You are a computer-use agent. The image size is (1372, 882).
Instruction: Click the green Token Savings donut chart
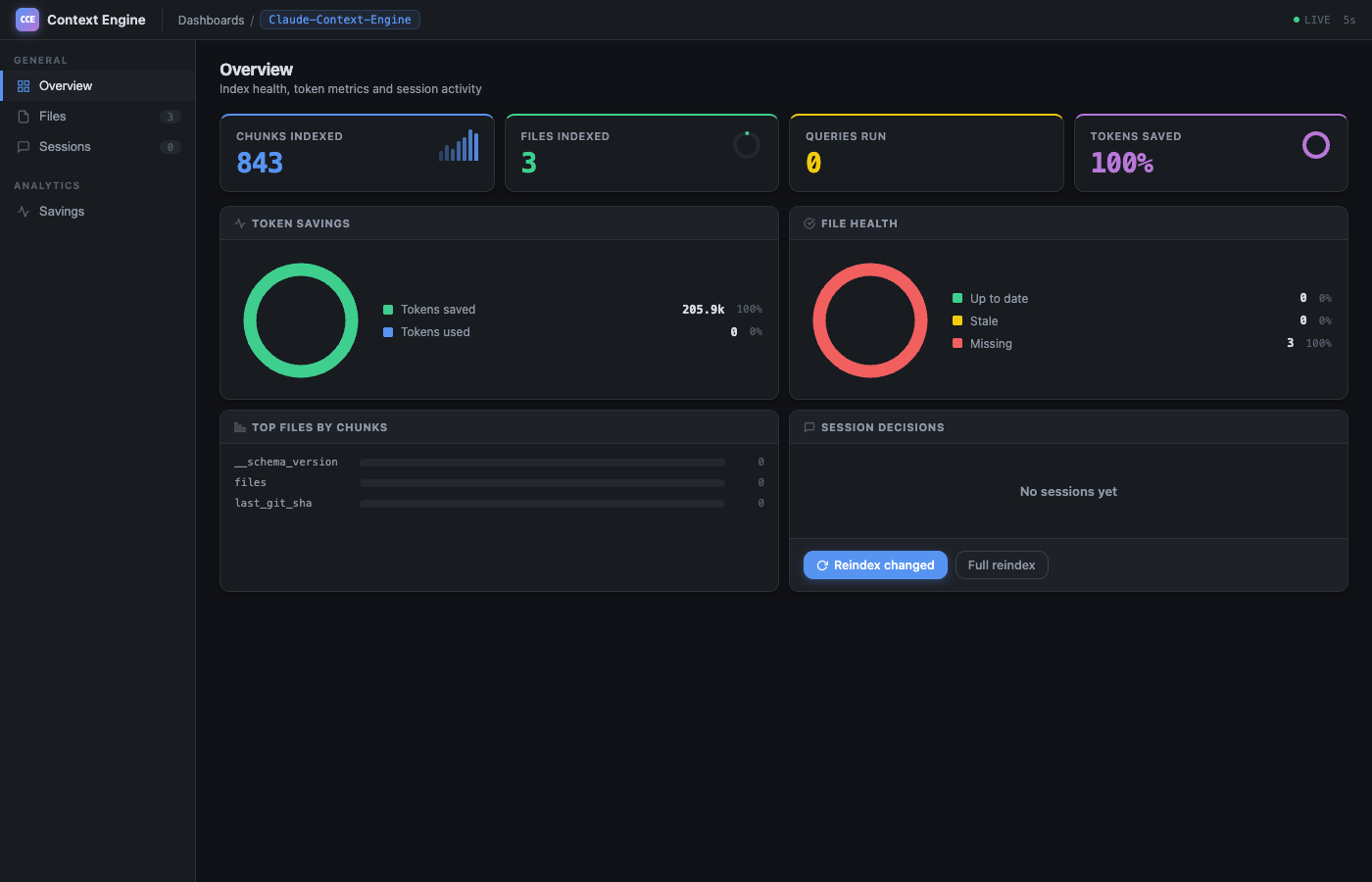coord(301,320)
